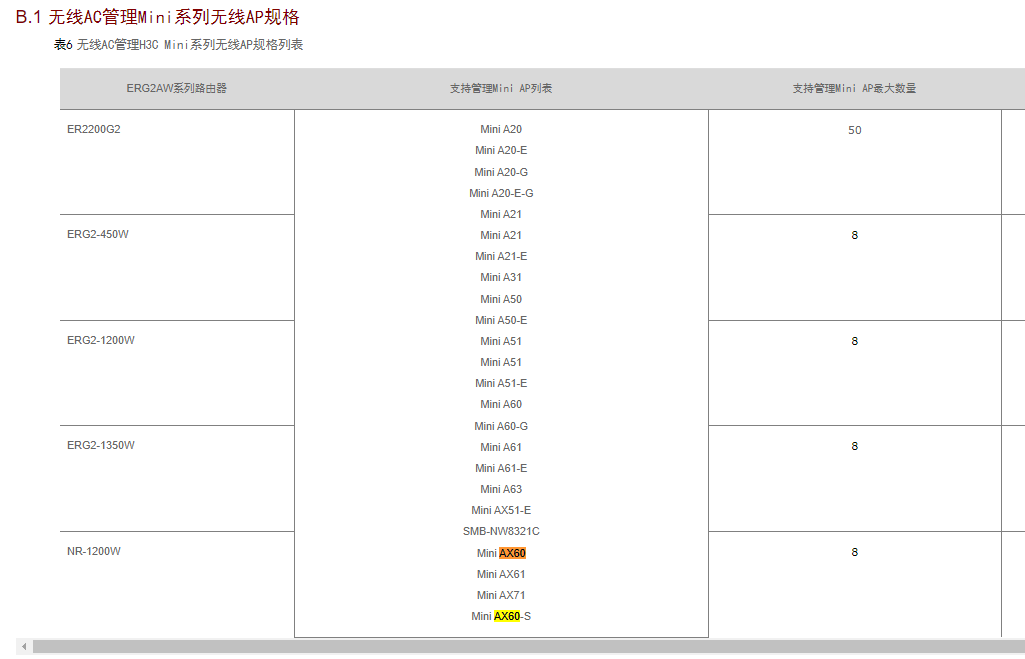Select the 支持管理Mini AP列表 column header
The image size is (1025, 659).
501,88
